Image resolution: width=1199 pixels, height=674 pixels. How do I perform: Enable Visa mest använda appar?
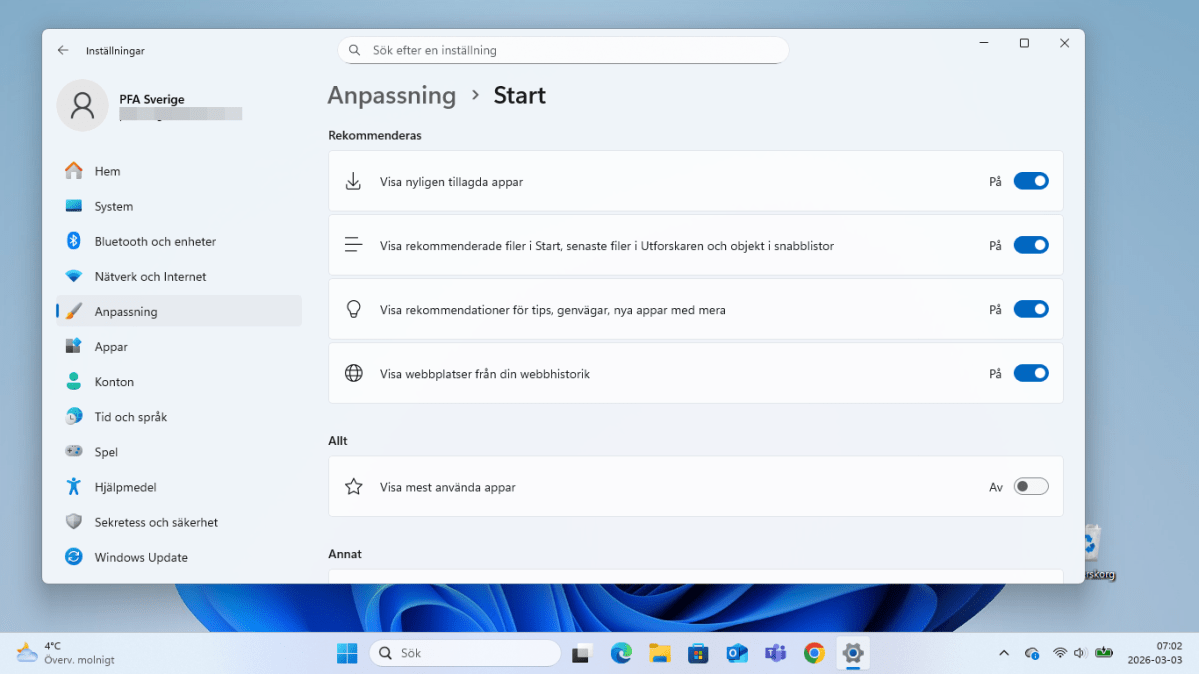coord(1031,486)
